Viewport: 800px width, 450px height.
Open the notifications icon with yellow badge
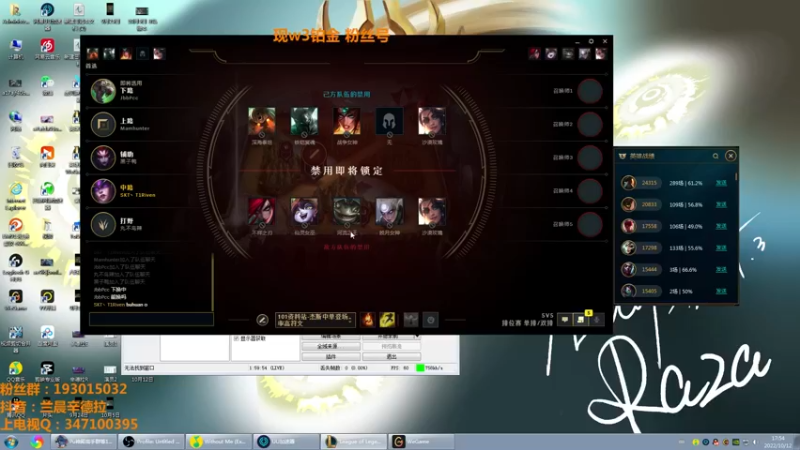pyautogui.click(x=581, y=319)
